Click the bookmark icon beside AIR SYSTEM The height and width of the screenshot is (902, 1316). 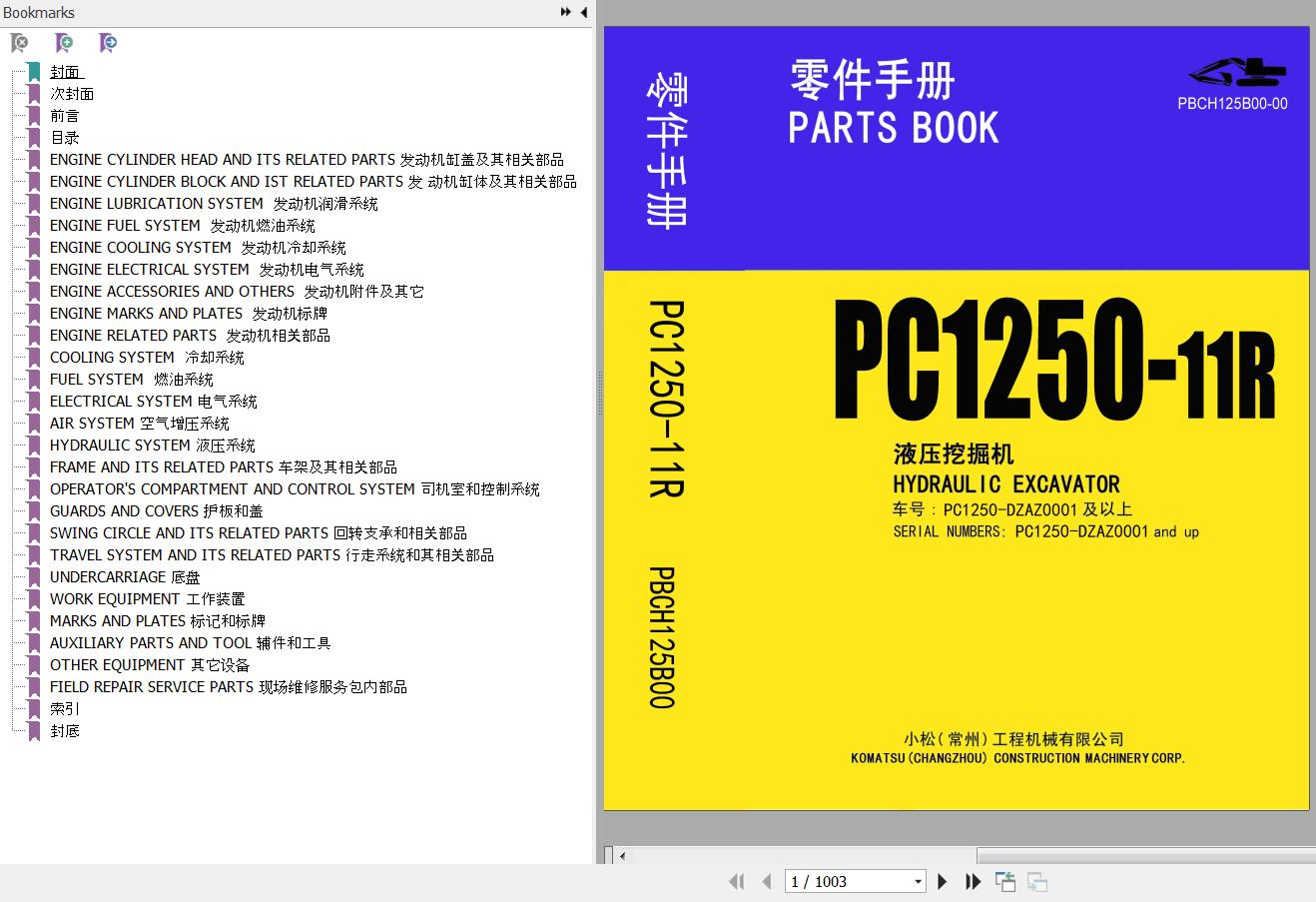(34, 424)
